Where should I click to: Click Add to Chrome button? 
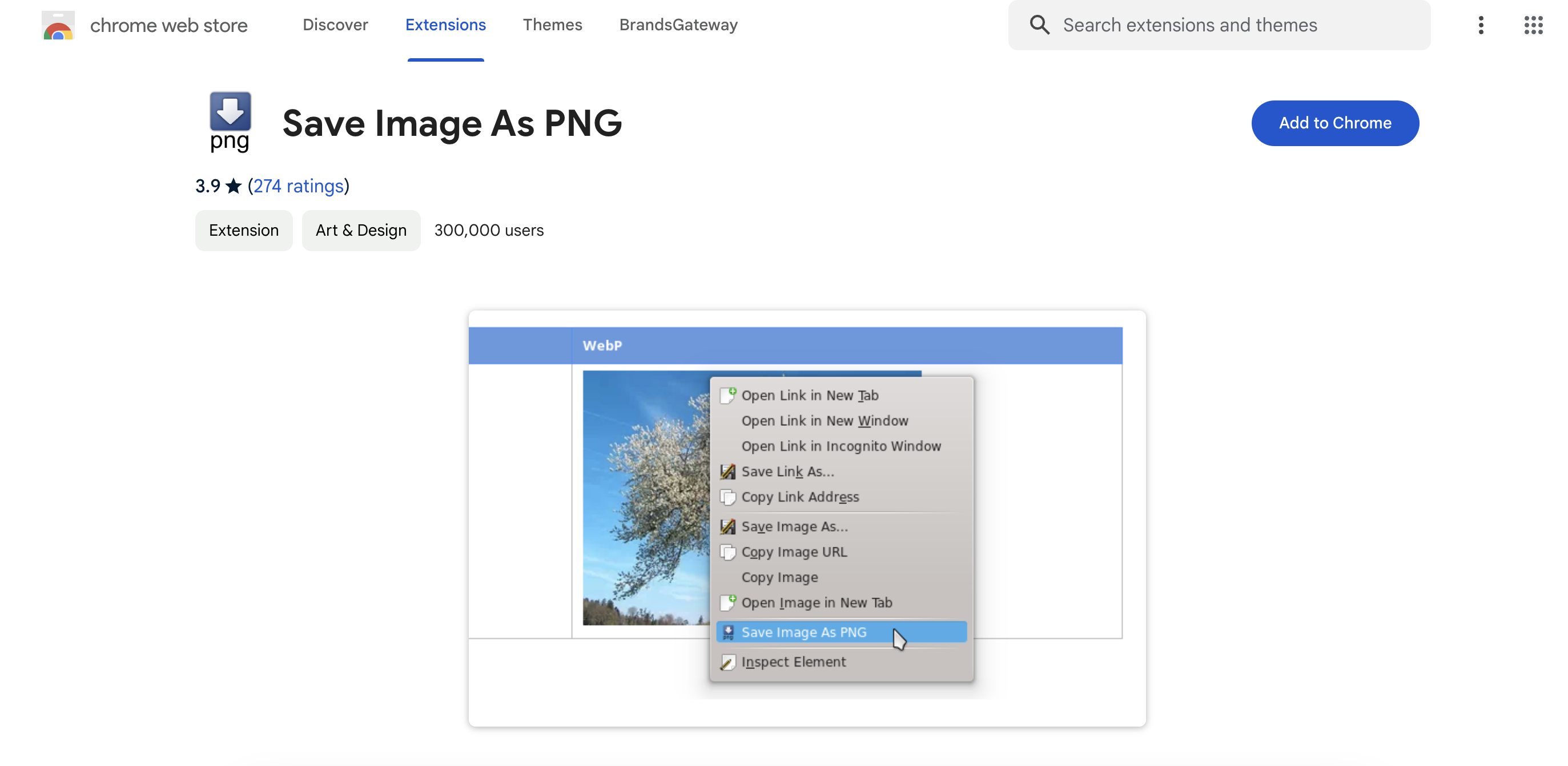pos(1334,123)
